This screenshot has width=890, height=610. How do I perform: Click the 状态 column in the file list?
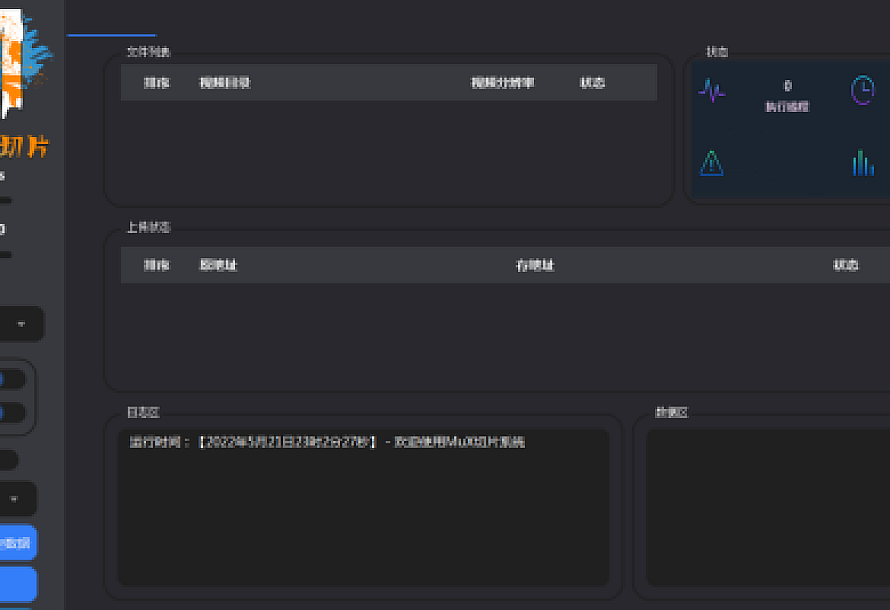click(593, 83)
